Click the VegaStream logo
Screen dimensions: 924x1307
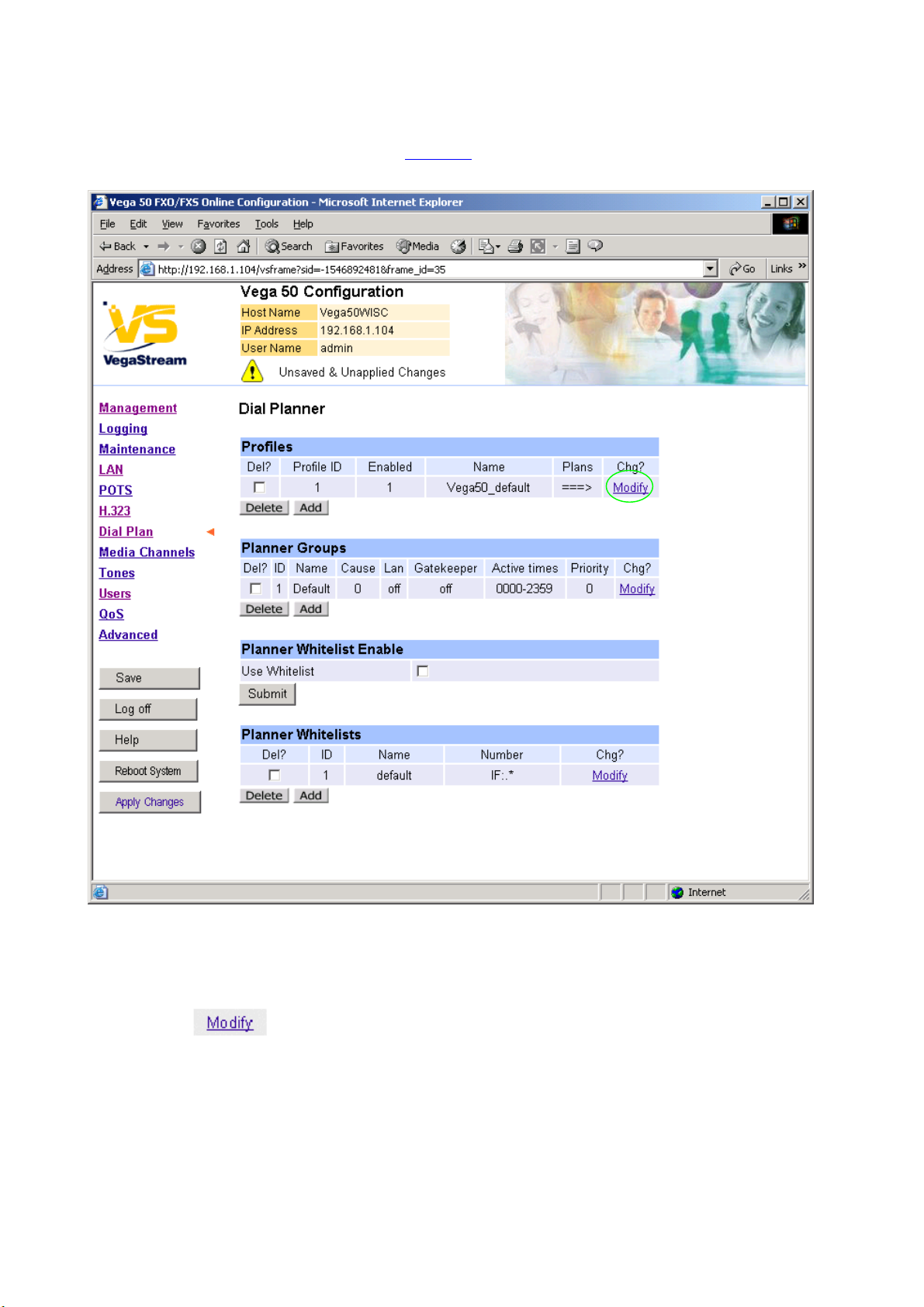pyautogui.click(x=145, y=334)
